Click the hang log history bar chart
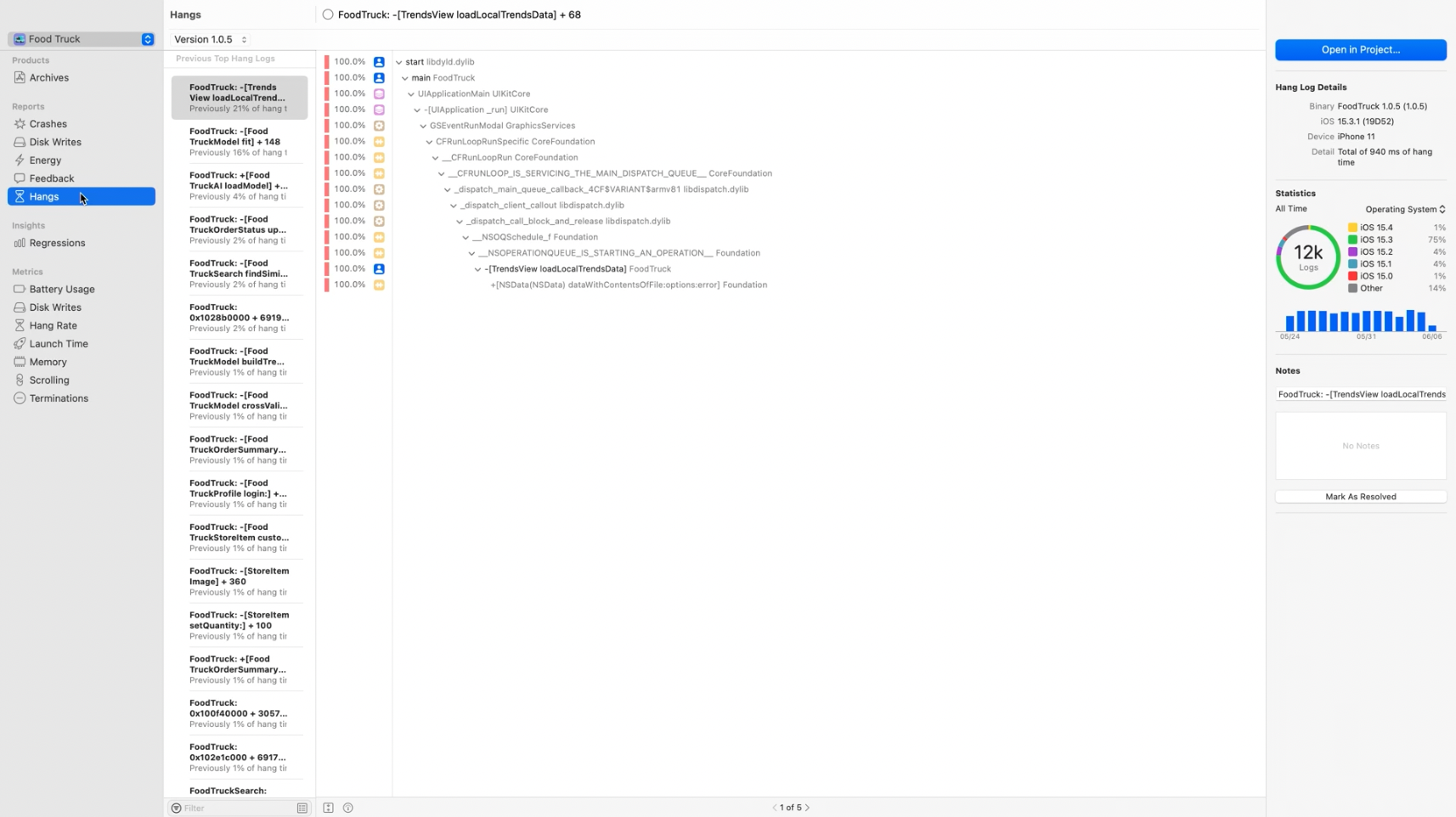1456x817 pixels. coord(1360,320)
